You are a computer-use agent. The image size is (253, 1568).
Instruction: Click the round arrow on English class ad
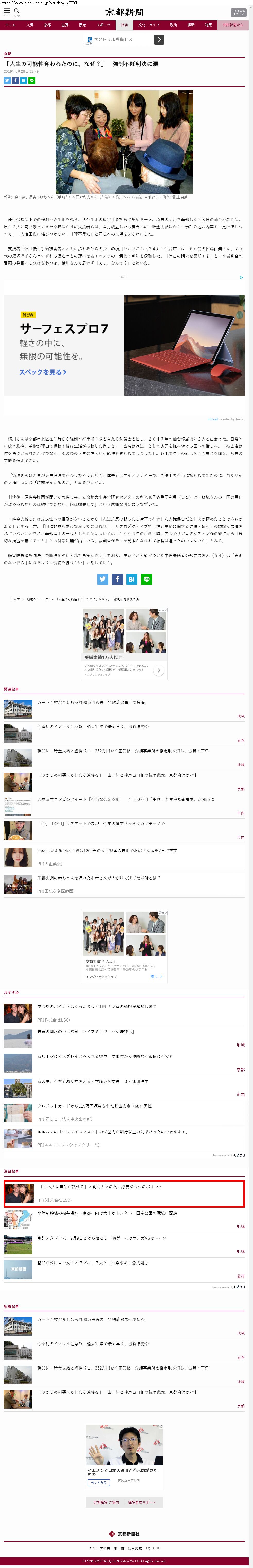coord(158,670)
